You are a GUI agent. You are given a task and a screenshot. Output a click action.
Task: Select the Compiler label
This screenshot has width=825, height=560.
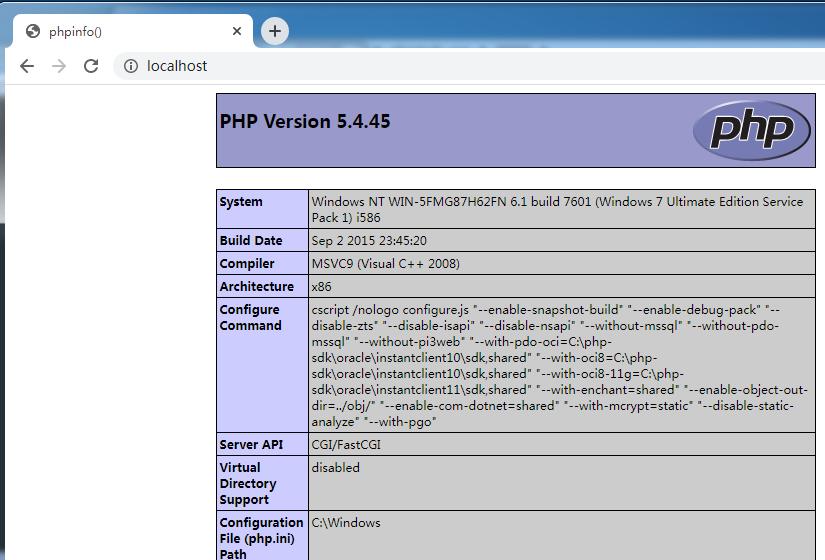pyautogui.click(x=247, y=264)
